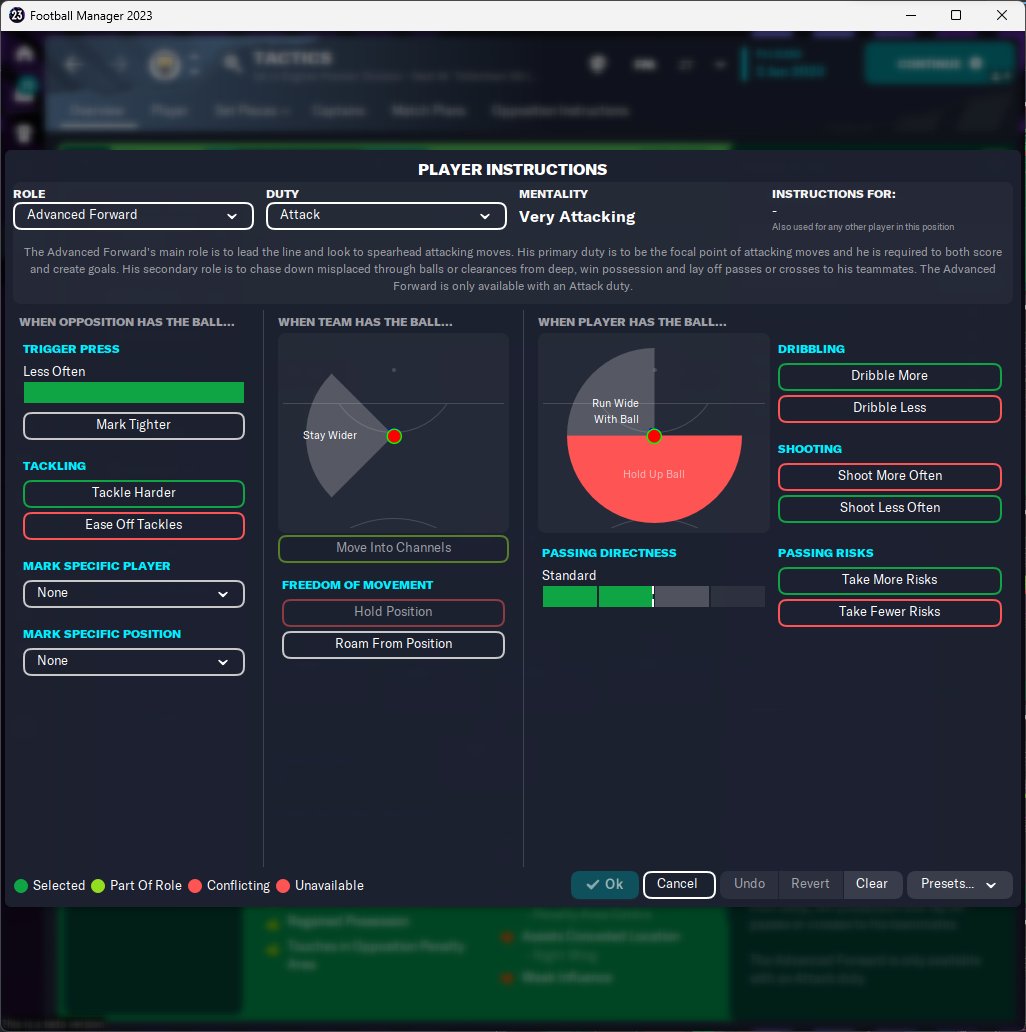This screenshot has width=1026, height=1032.
Task: Switch to the Overview tab behind dialog
Action: pyautogui.click(x=97, y=110)
